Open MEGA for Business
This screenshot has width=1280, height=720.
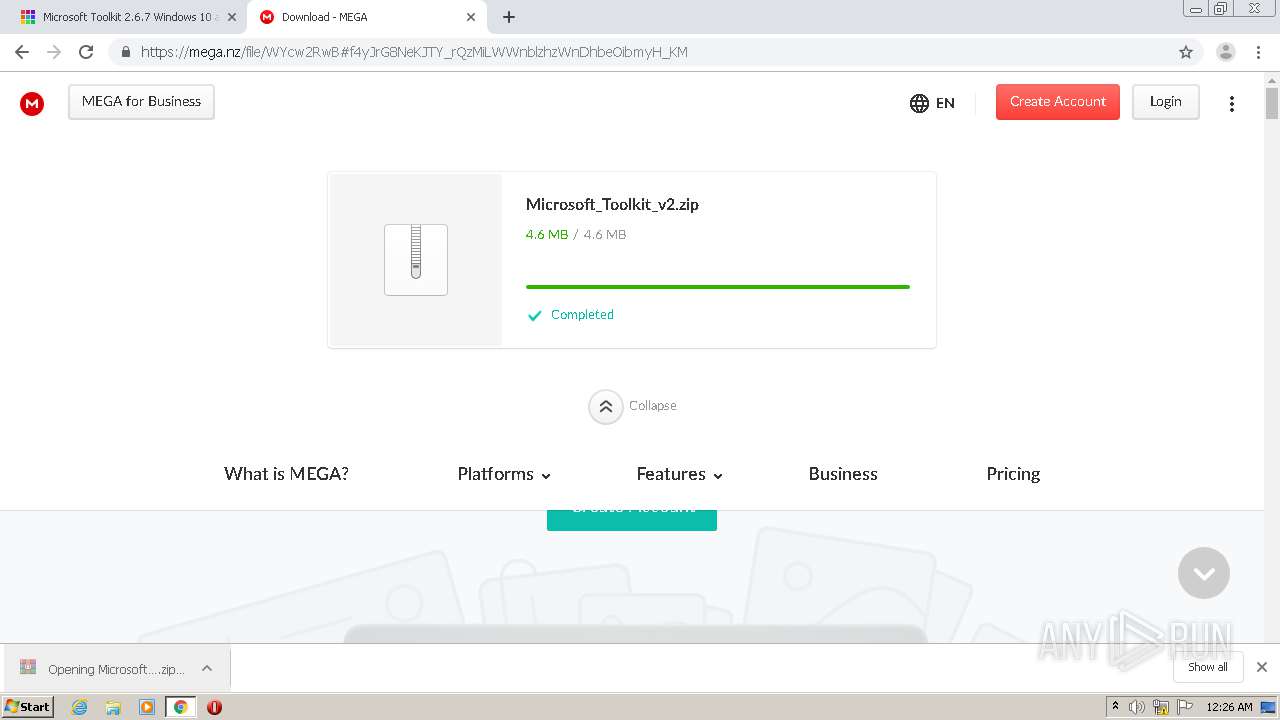click(141, 102)
